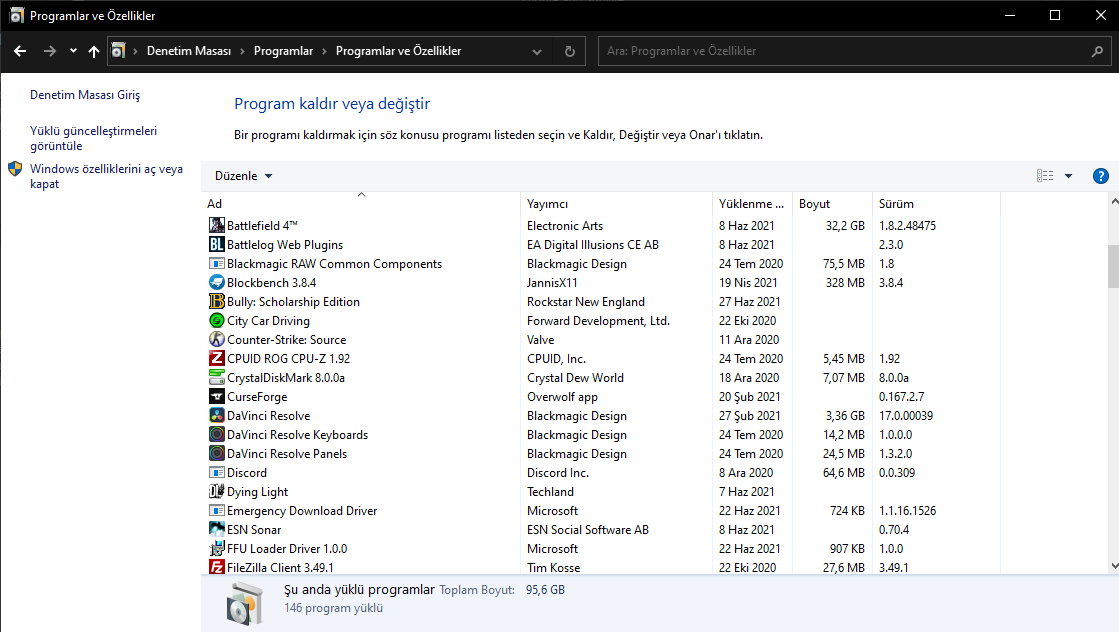
Task: Click the installed programs disc icon
Action: coord(244,603)
